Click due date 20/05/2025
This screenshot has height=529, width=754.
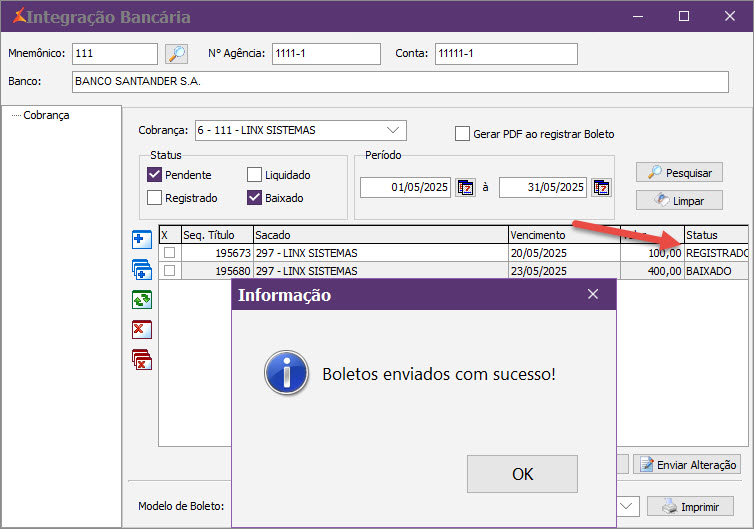pyautogui.click(x=565, y=253)
